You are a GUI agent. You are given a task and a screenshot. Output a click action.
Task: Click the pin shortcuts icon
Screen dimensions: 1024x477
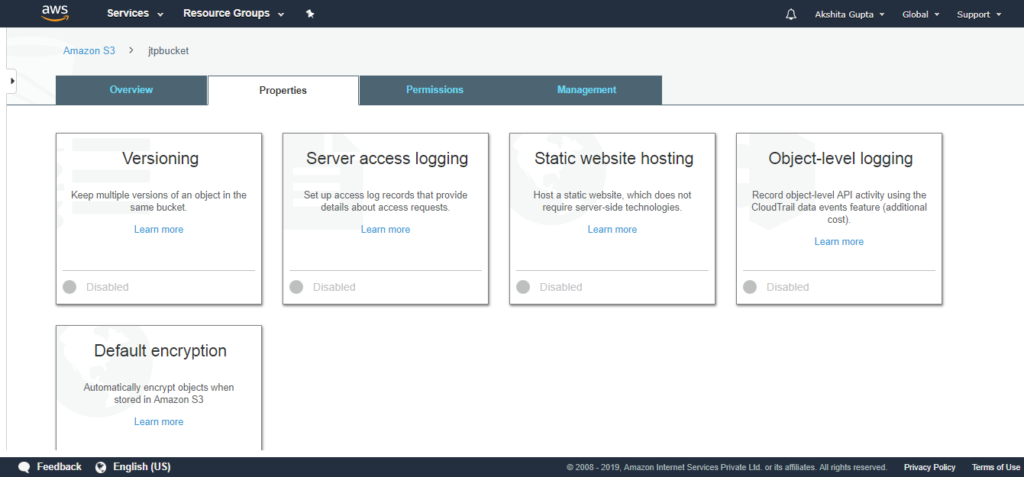click(310, 14)
